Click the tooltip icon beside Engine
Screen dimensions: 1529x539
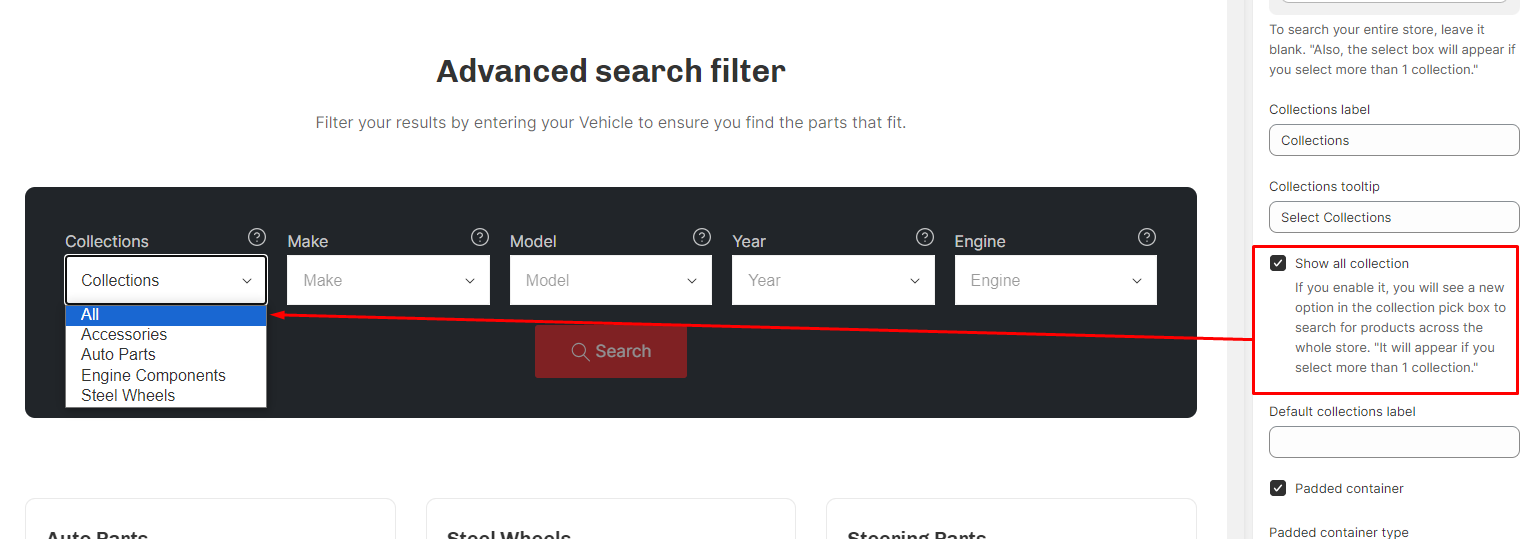pos(1147,237)
